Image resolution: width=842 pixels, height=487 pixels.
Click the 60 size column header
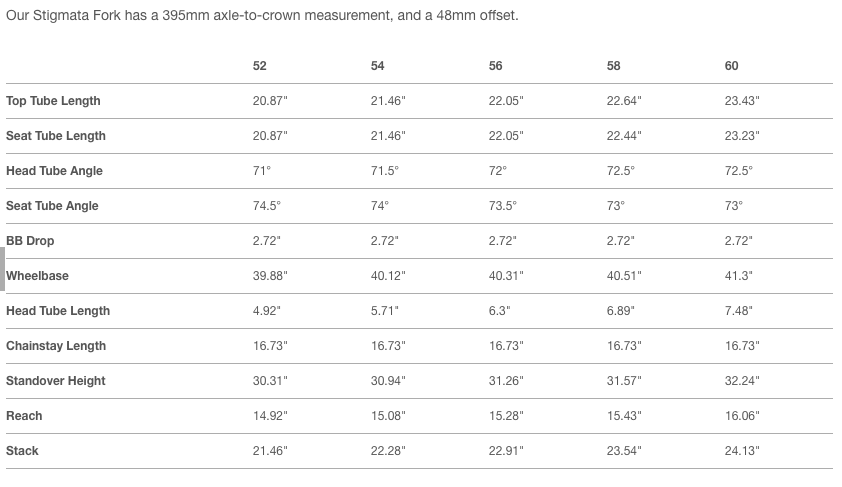732,66
